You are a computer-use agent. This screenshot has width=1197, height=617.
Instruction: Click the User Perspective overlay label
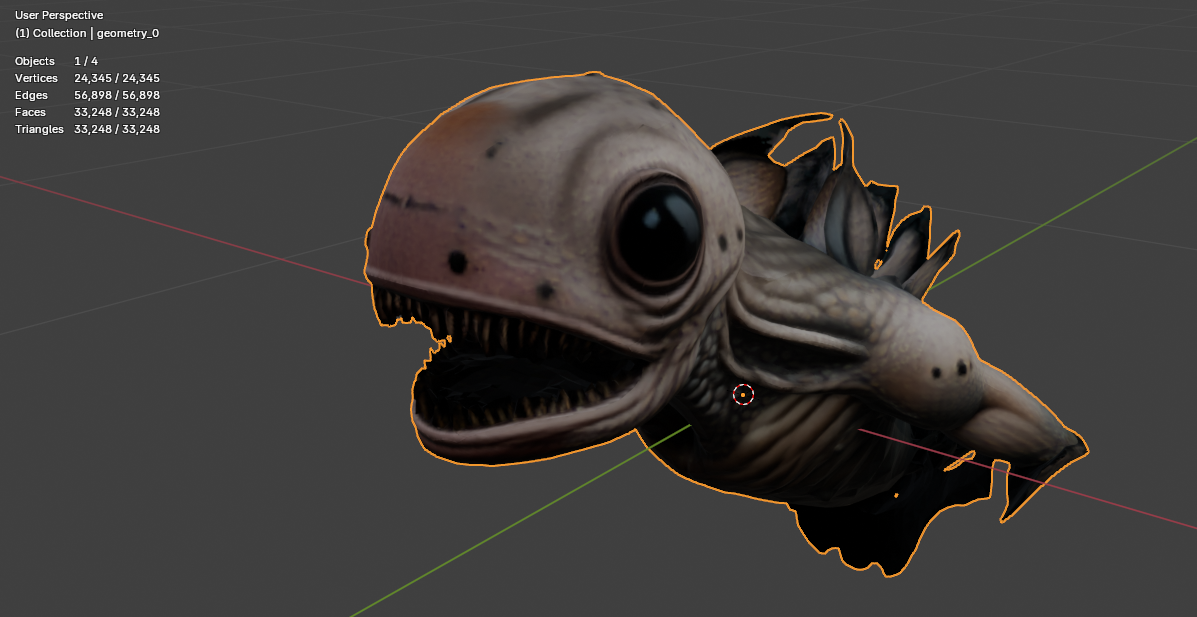click(59, 15)
